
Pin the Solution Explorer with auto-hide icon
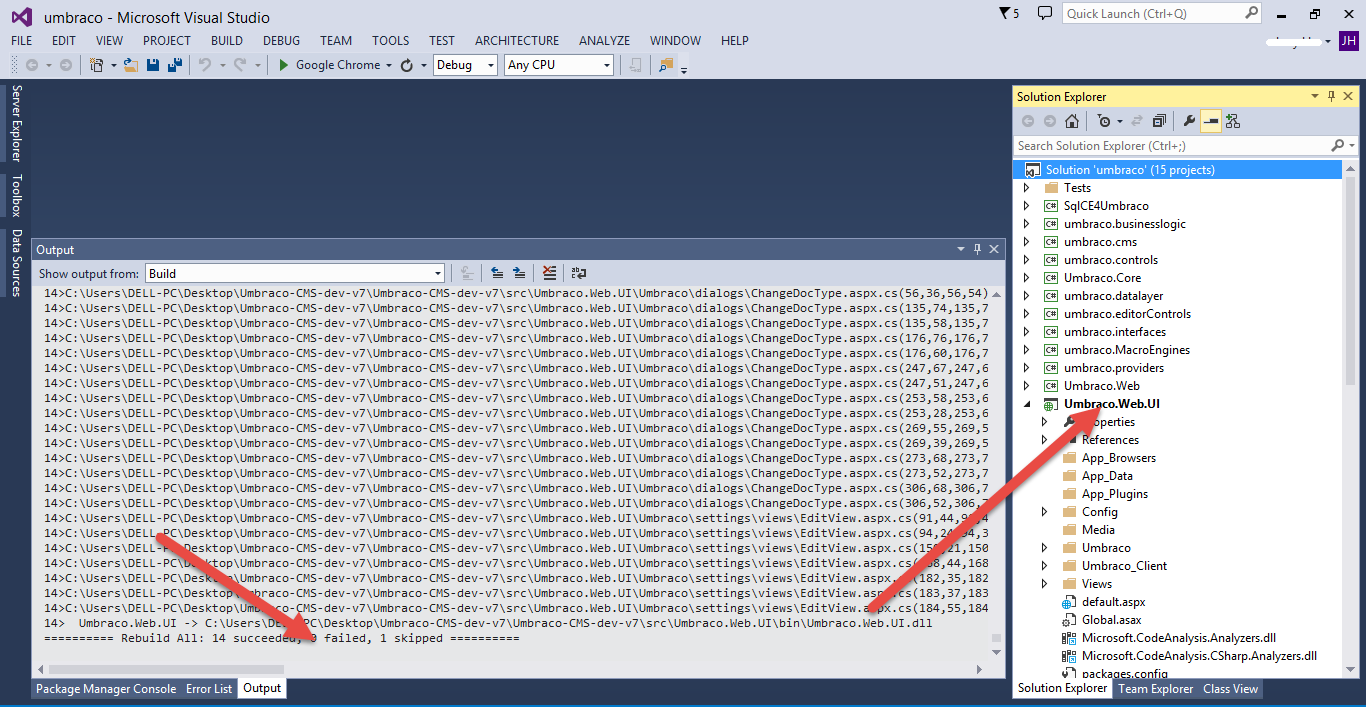[1331, 96]
